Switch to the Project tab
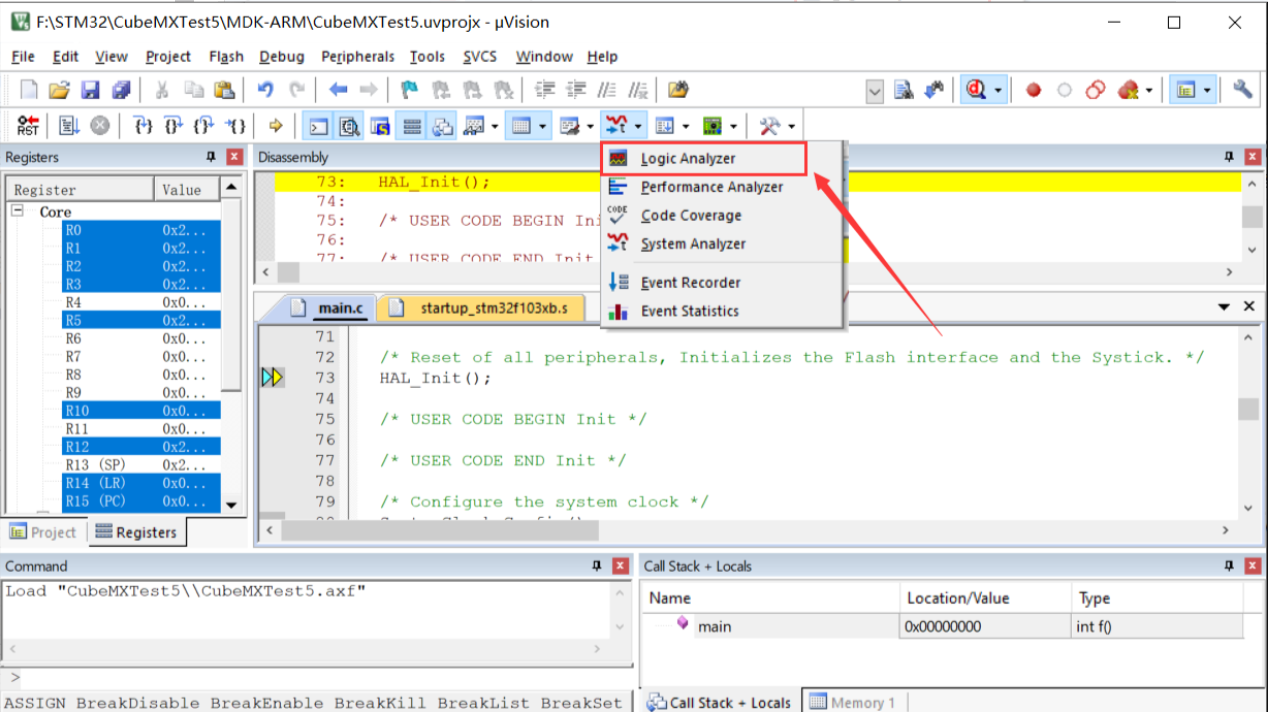Screen dimensions: 1268x712 pos(43,532)
